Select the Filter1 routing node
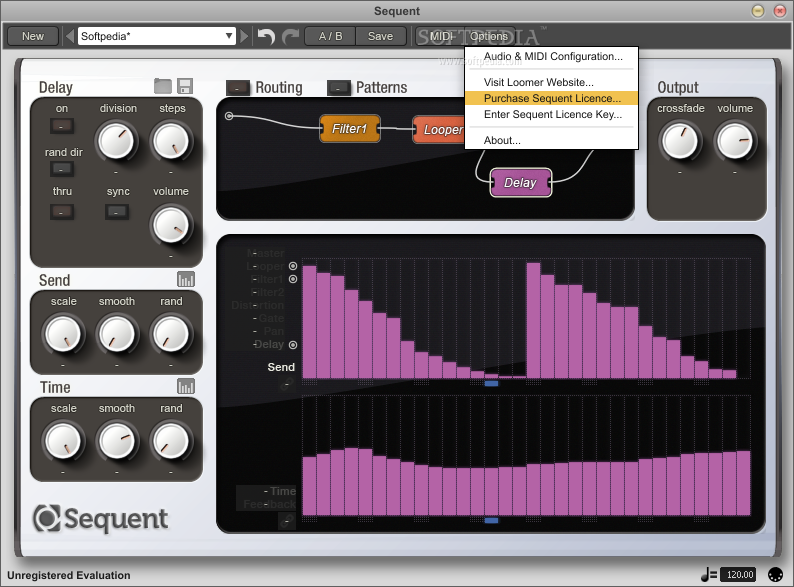The height and width of the screenshot is (587, 794). [x=350, y=129]
